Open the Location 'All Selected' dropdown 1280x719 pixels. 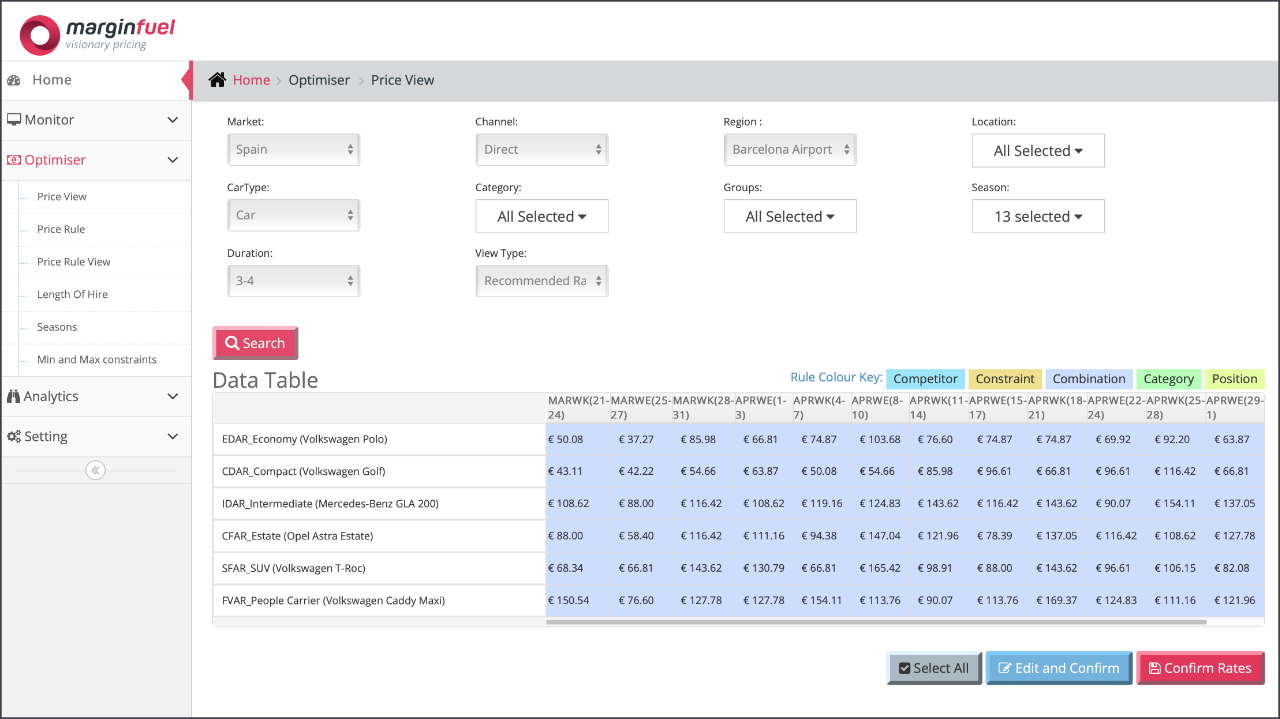[1038, 150]
